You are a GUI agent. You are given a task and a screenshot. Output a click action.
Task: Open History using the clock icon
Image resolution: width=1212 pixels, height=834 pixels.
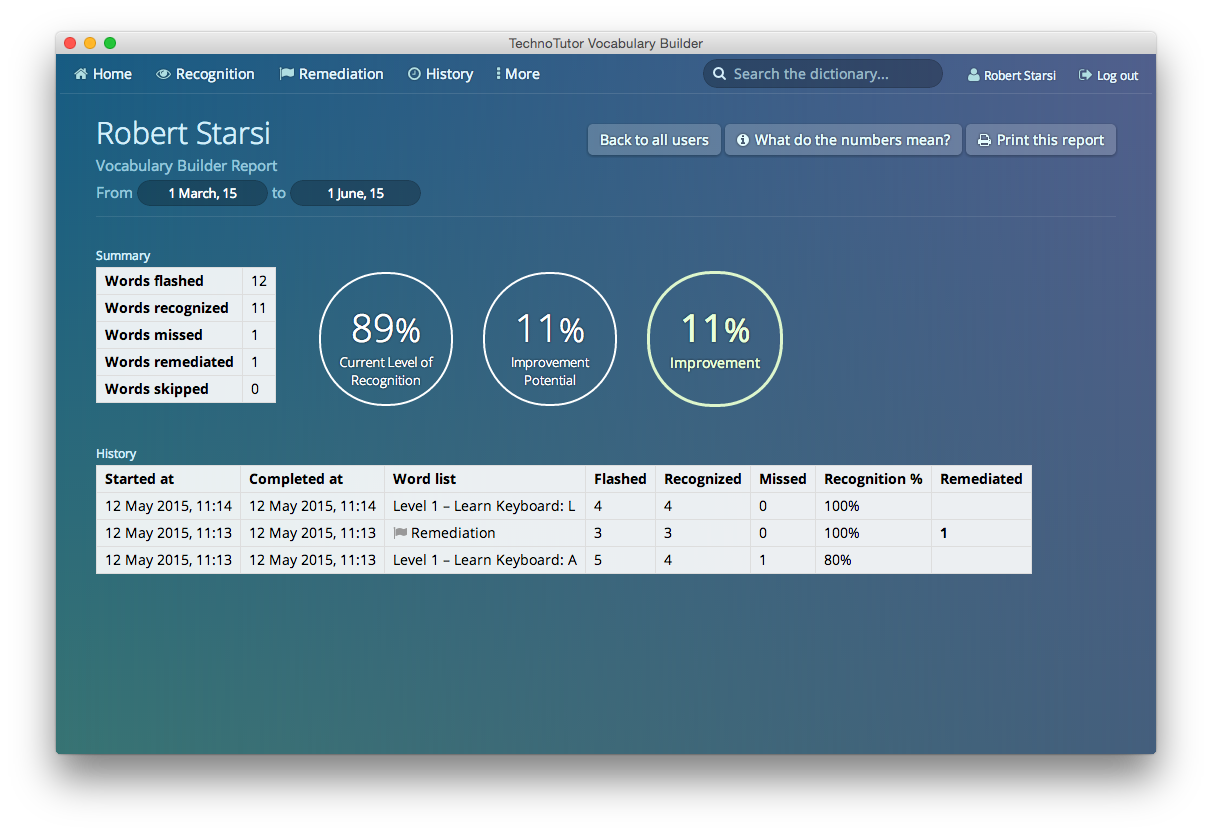413,73
